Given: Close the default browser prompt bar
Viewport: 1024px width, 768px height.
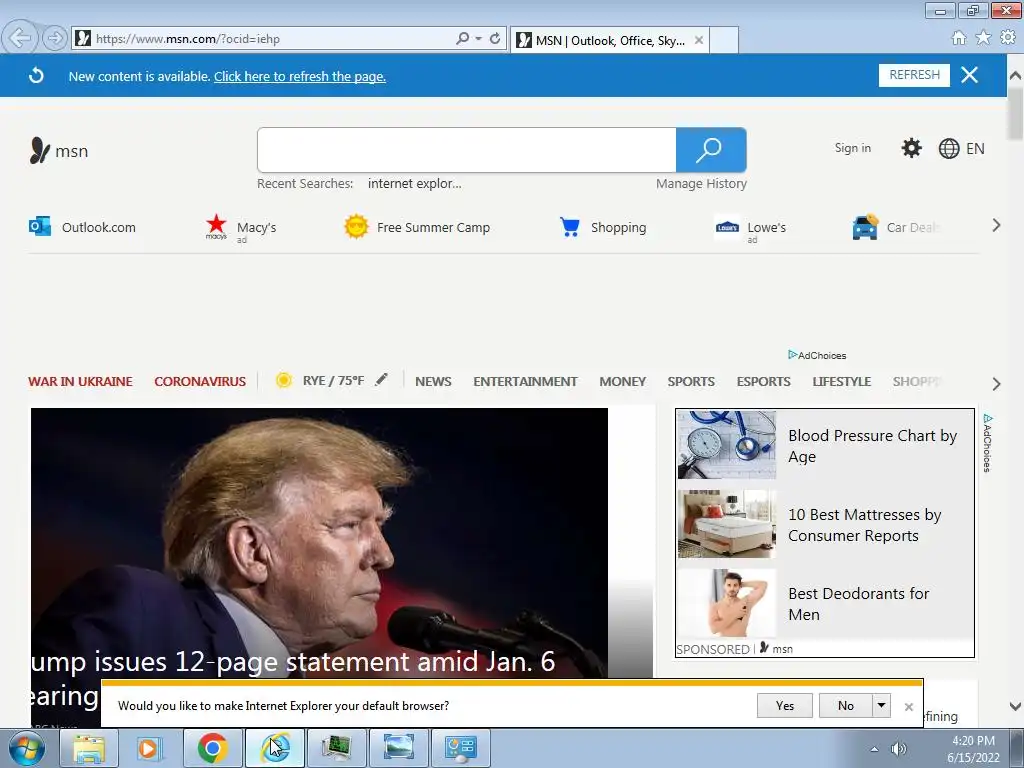Looking at the screenshot, I should click(x=908, y=707).
